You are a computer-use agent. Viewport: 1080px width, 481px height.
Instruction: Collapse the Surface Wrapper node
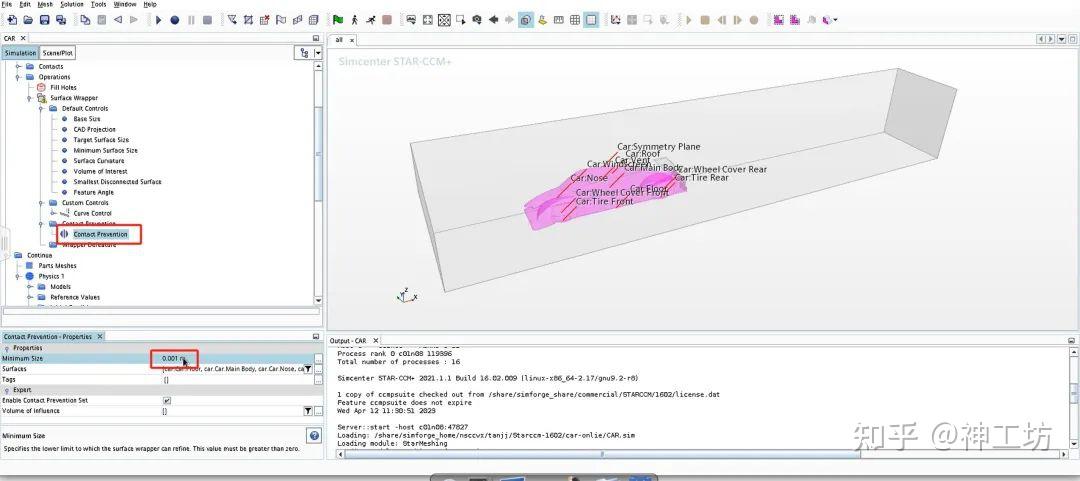point(30,98)
